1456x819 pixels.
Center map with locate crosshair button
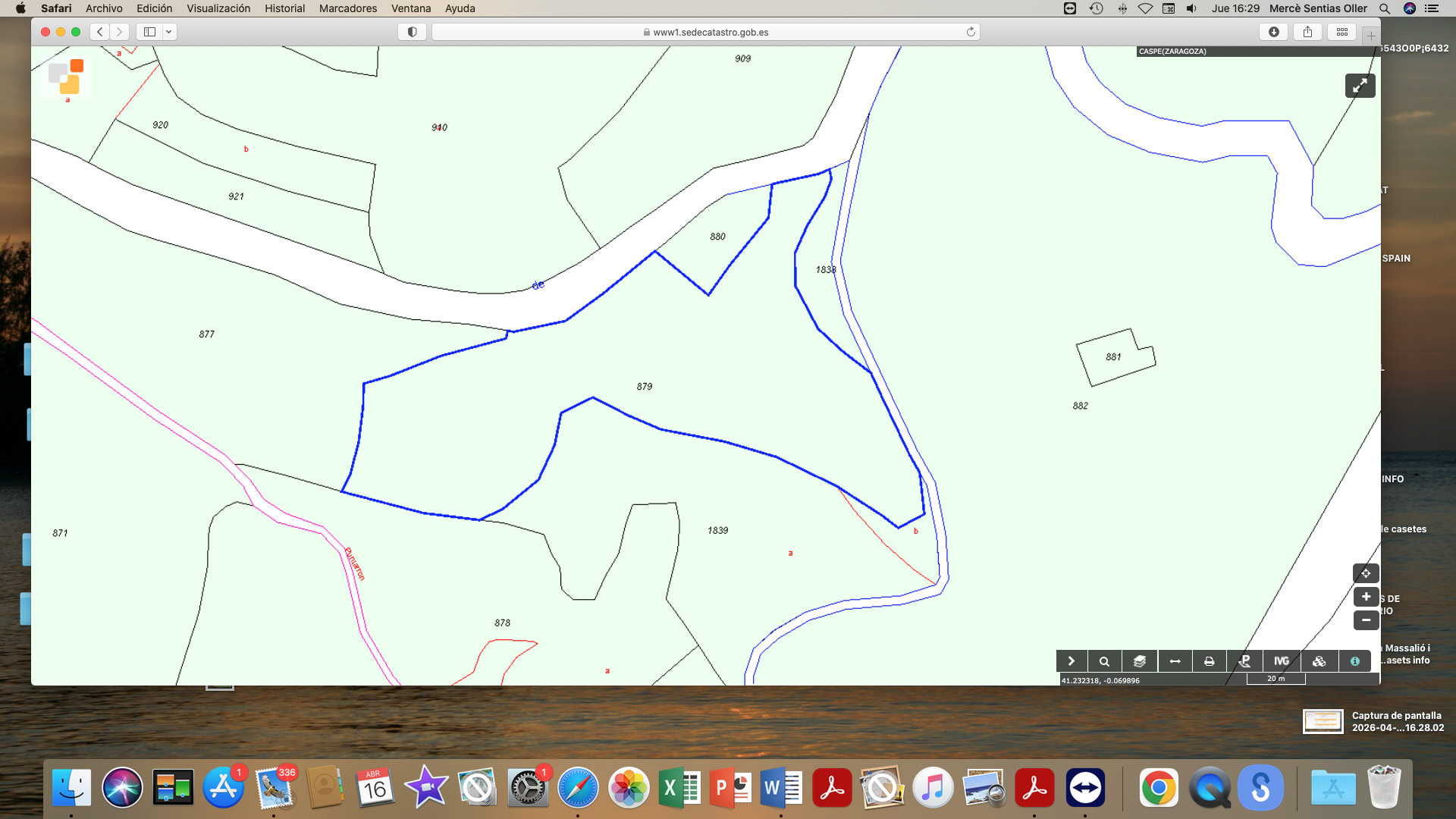tap(1366, 573)
